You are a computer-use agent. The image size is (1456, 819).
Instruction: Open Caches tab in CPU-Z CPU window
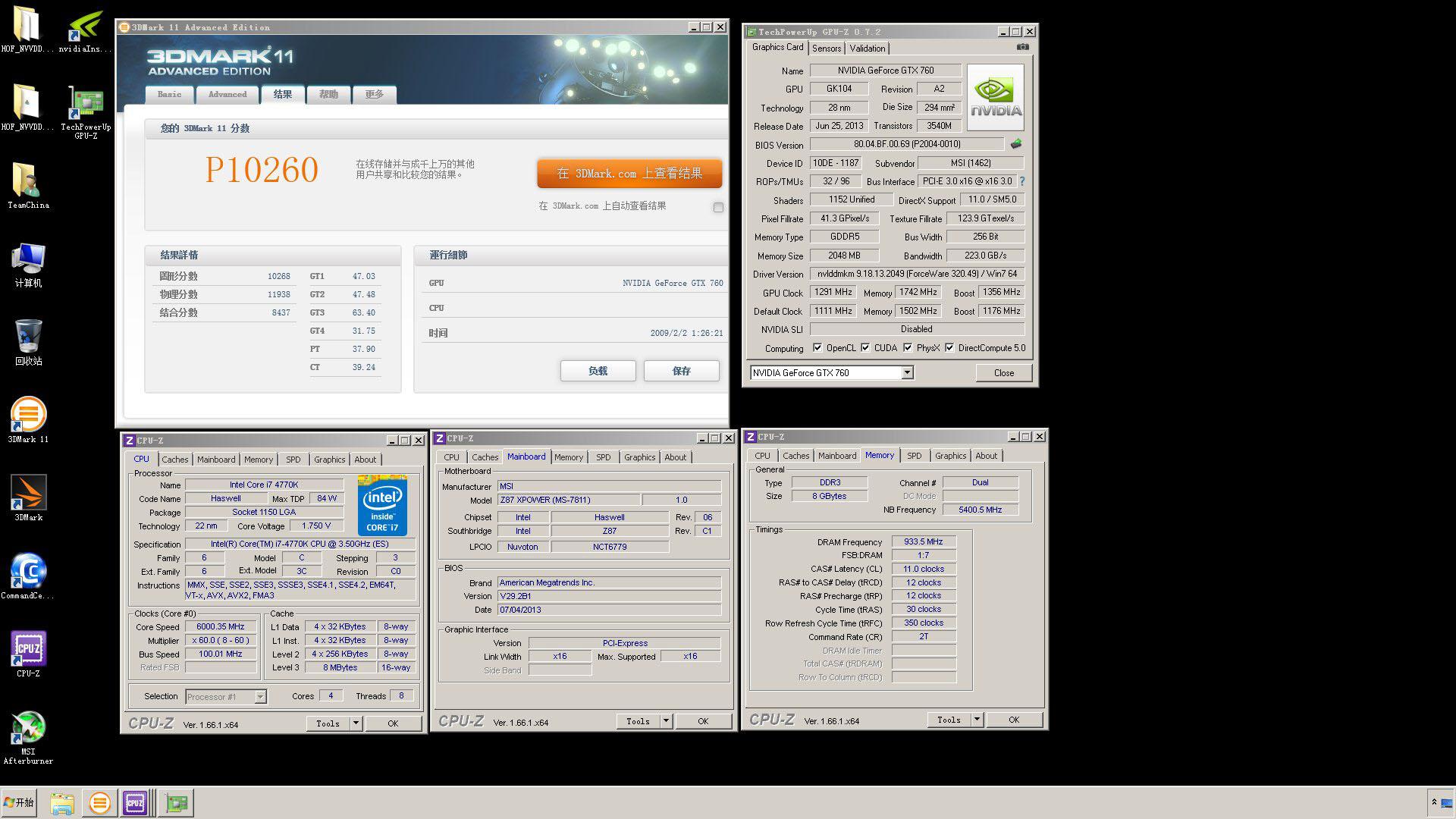pos(175,460)
